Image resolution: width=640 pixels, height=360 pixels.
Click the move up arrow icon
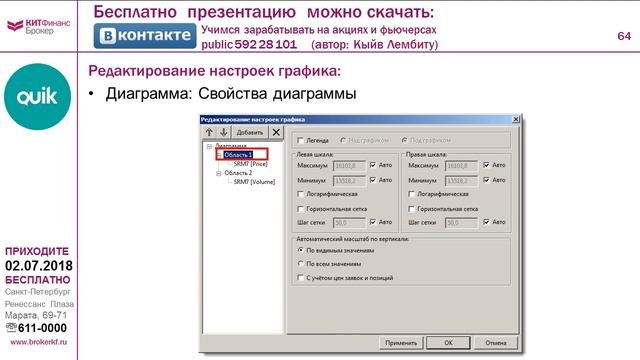tap(209, 132)
